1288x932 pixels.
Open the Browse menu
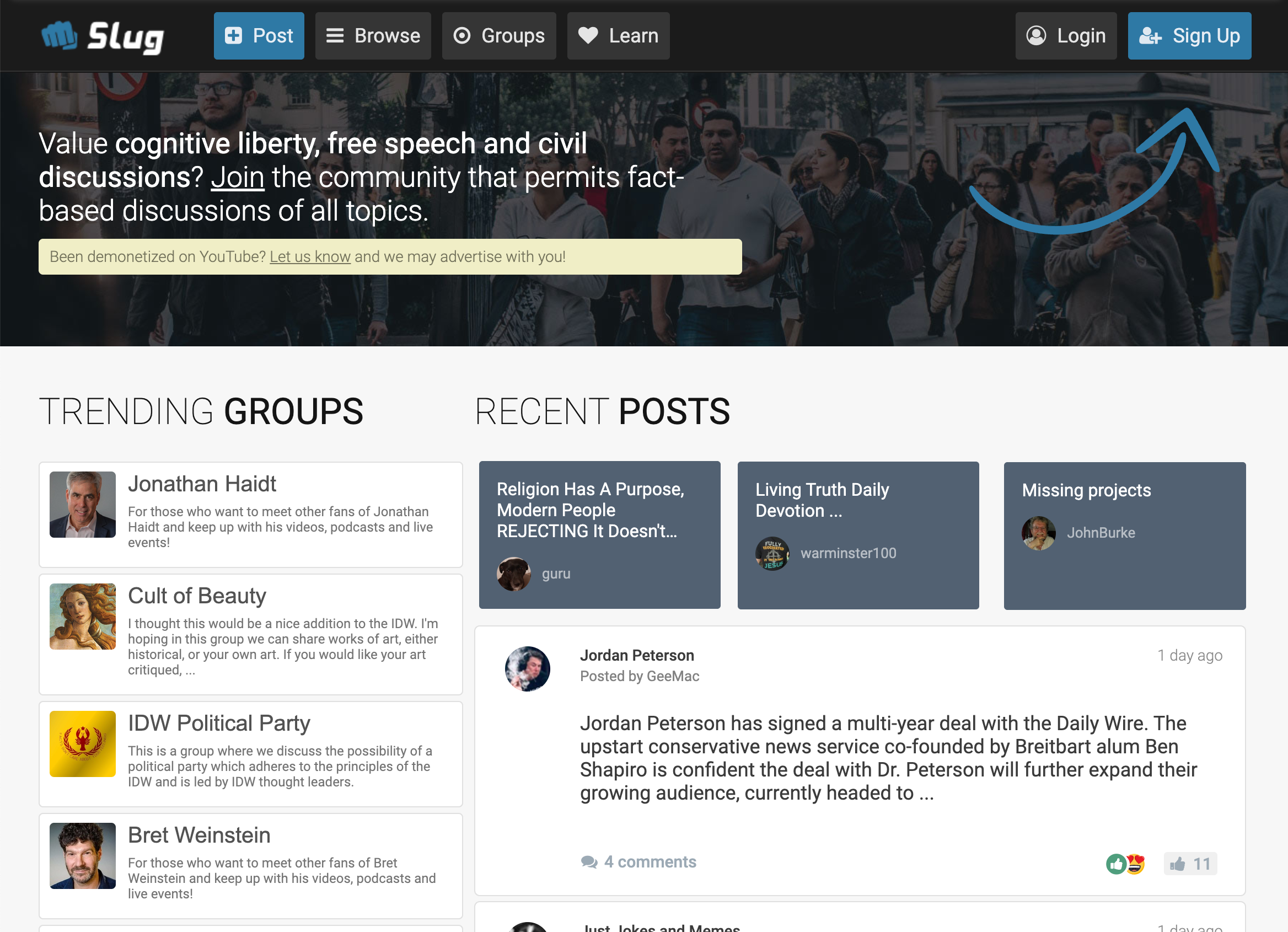[373, 36]
